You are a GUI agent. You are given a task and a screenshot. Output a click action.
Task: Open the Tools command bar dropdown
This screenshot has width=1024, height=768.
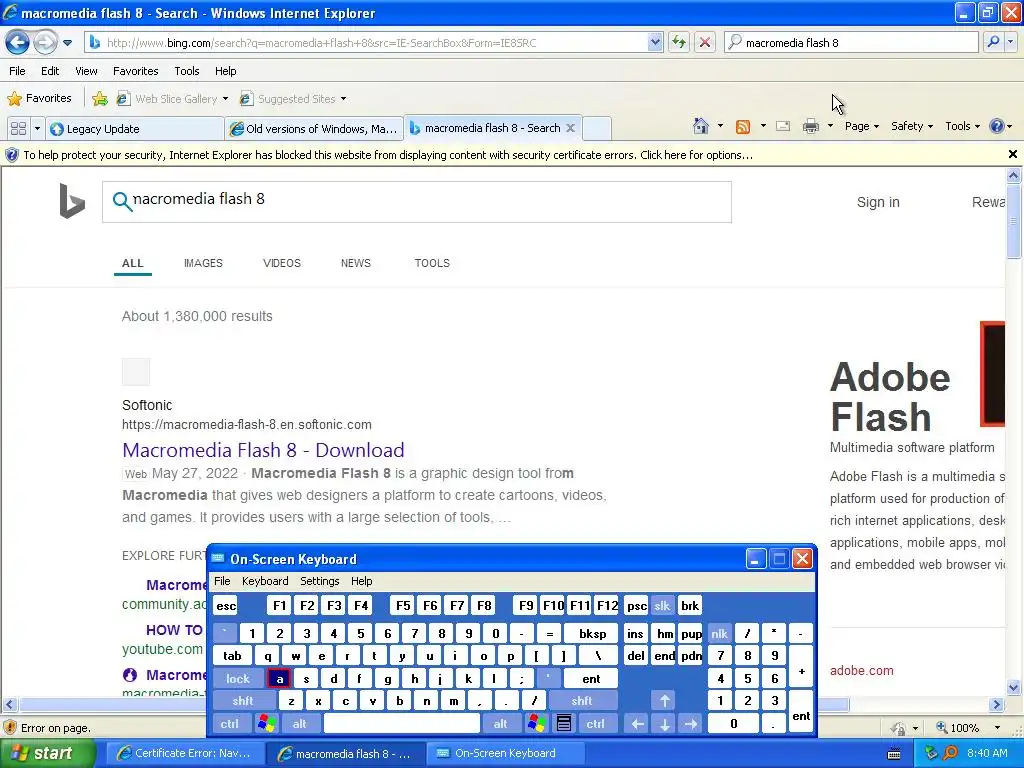(x=962, y=126)
